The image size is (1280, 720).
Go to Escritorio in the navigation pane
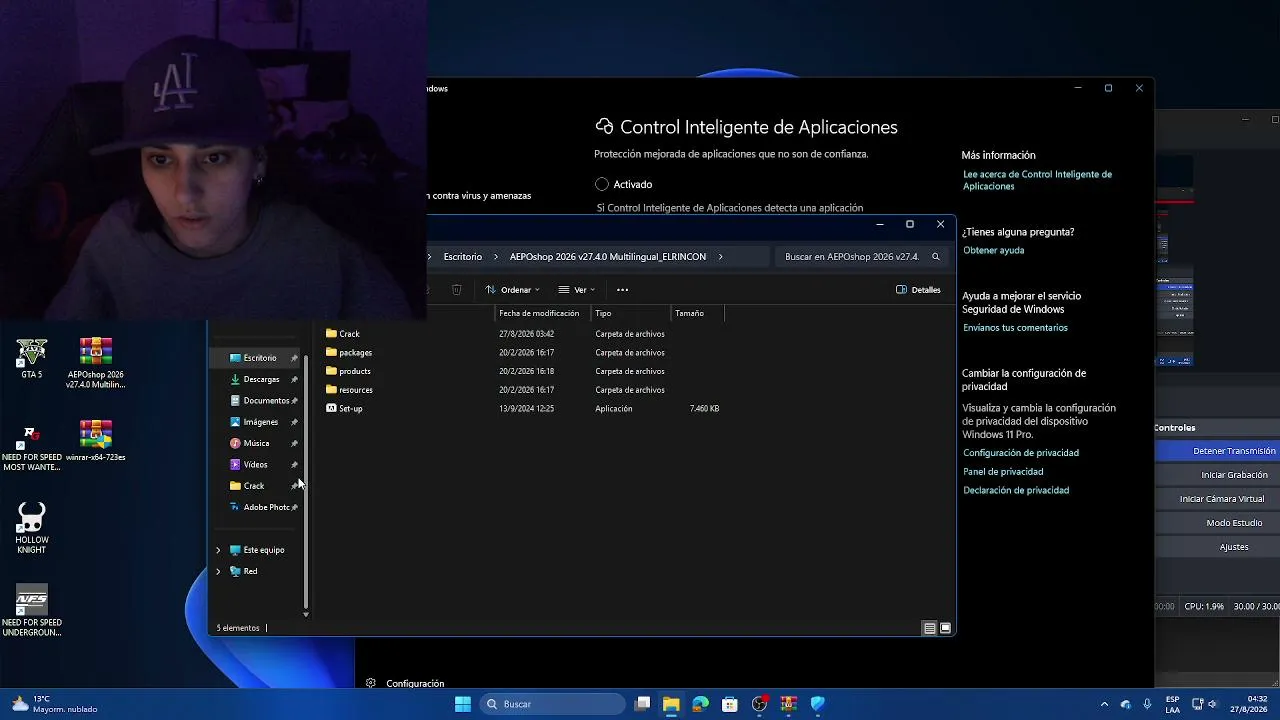[x=258, y=358]
